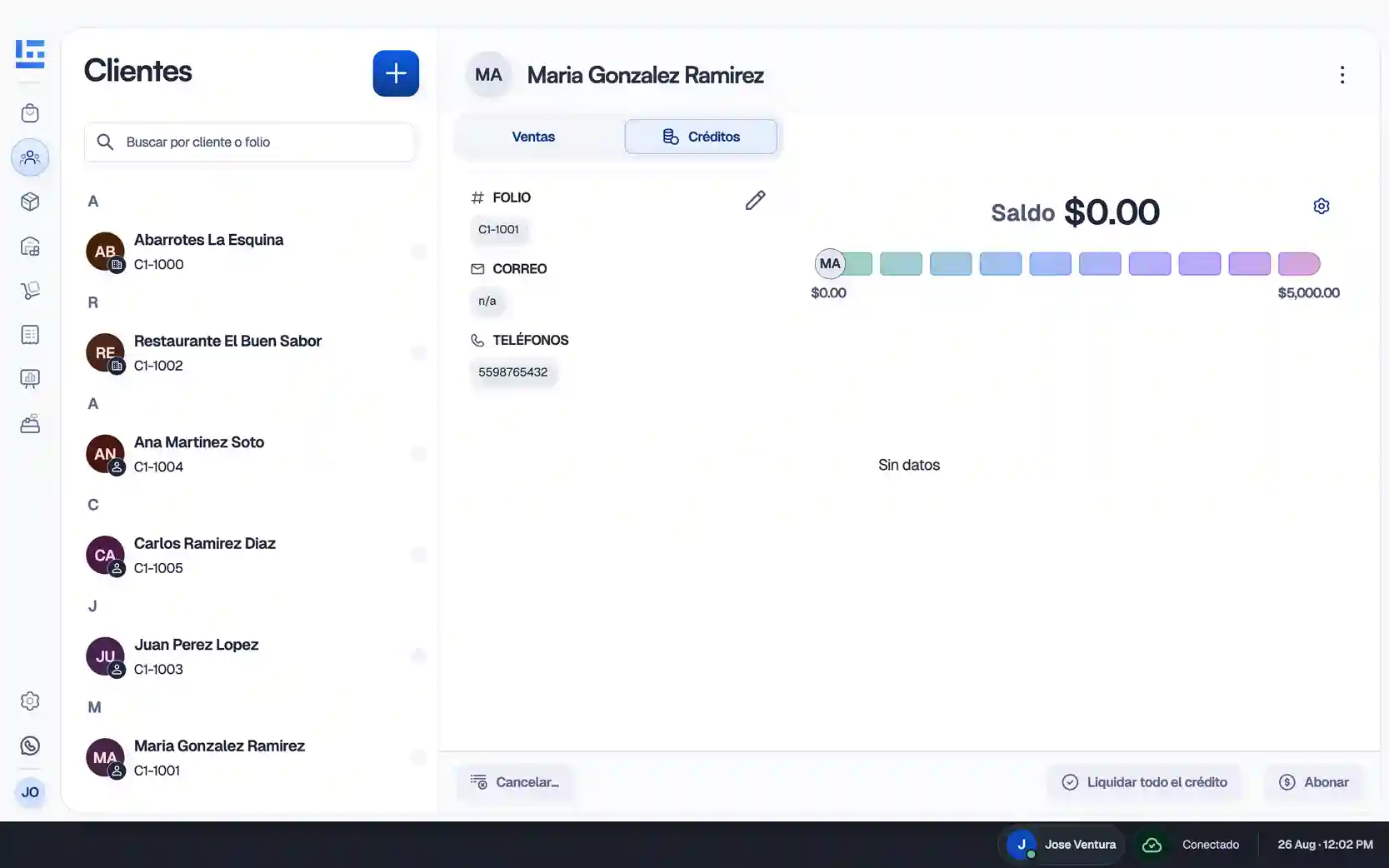Open client Carlos Ramirez Diaz
The width and height of the screenshot is (1389, 868).
pos(249,556)
